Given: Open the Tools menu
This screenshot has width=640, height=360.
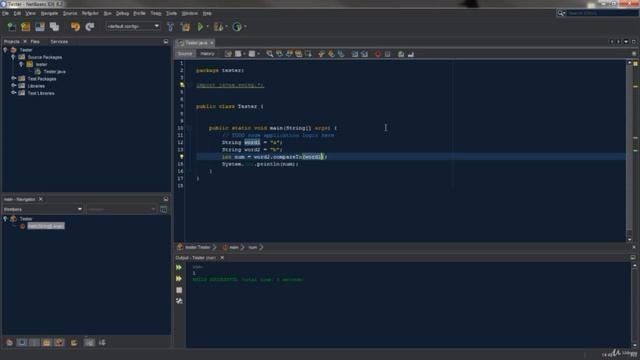Looking at the screenshot, I should point(171,13).
